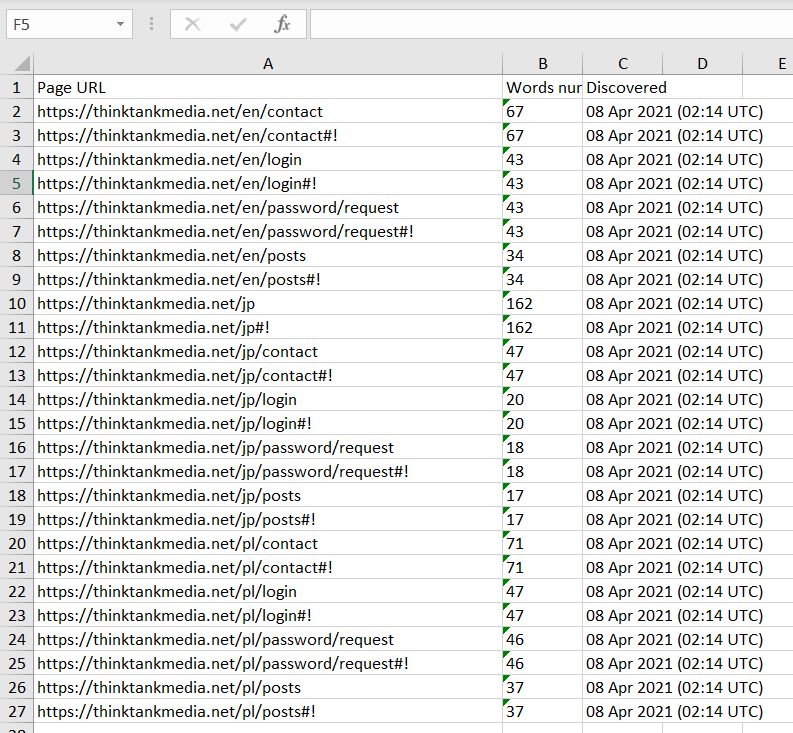This screenshot has height=733, width=793.
Task: Select cell with /jp/posts#! URL
Action: (268, 520)
